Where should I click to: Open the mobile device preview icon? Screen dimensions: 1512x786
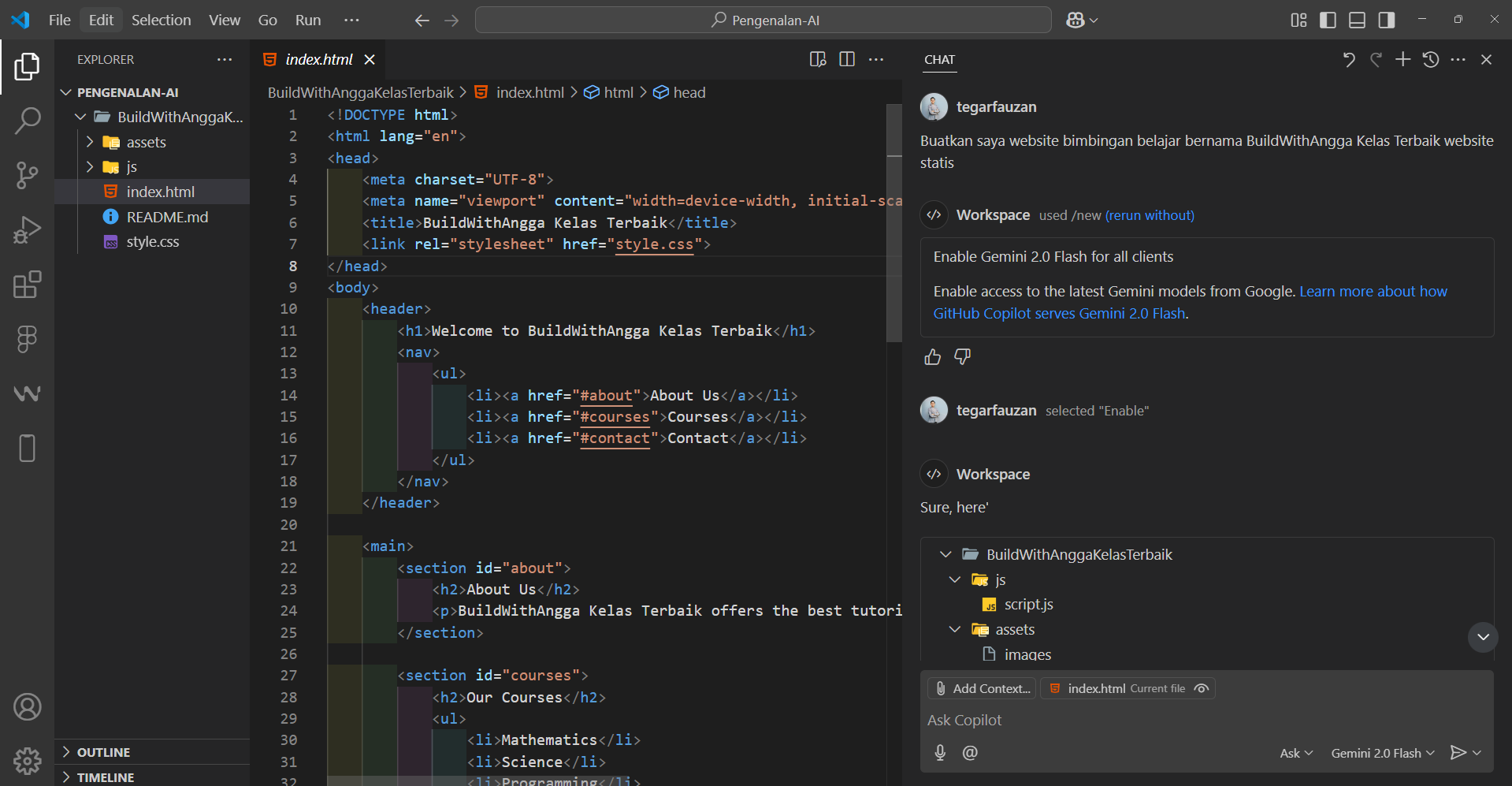click(27, 448)
